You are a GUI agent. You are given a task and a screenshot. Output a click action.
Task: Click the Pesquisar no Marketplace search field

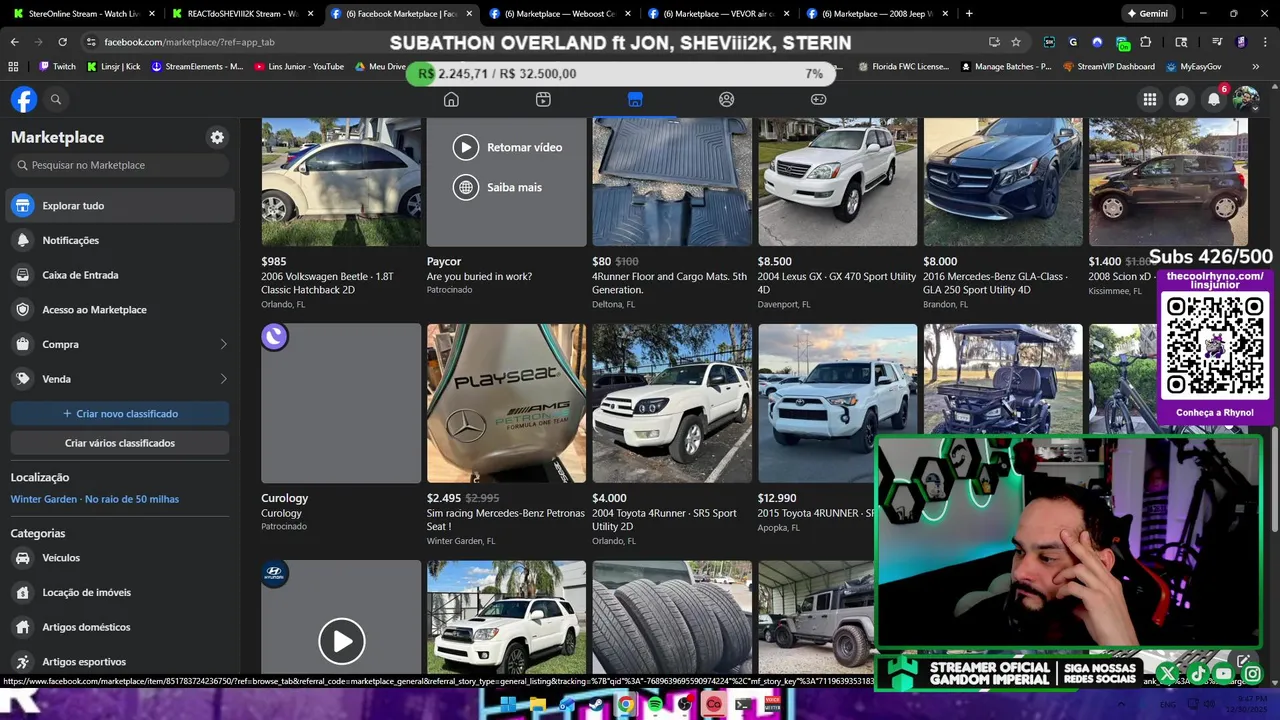click(x=120, y=165)
